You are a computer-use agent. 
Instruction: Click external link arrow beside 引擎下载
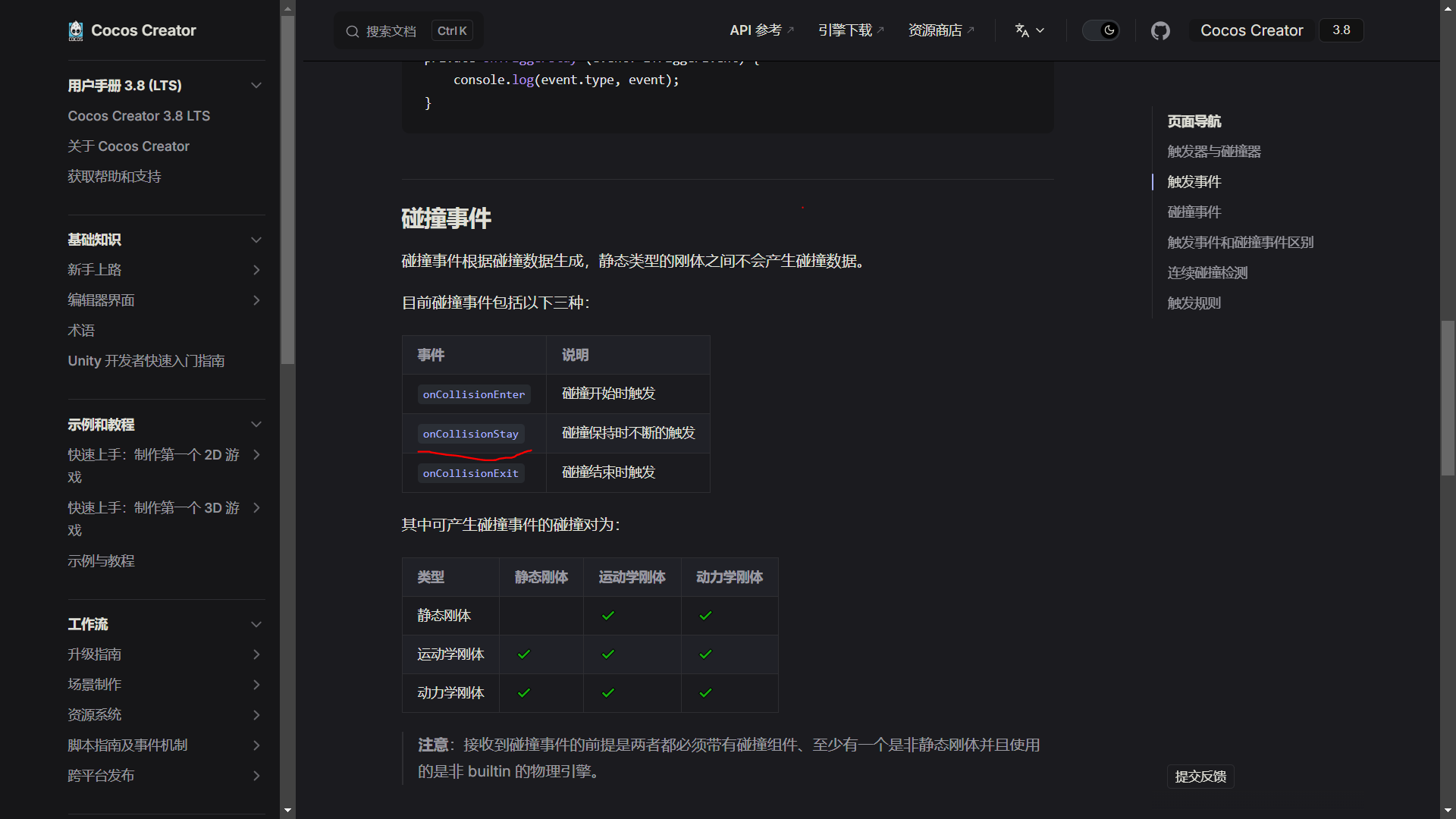(x=880, y=30)
